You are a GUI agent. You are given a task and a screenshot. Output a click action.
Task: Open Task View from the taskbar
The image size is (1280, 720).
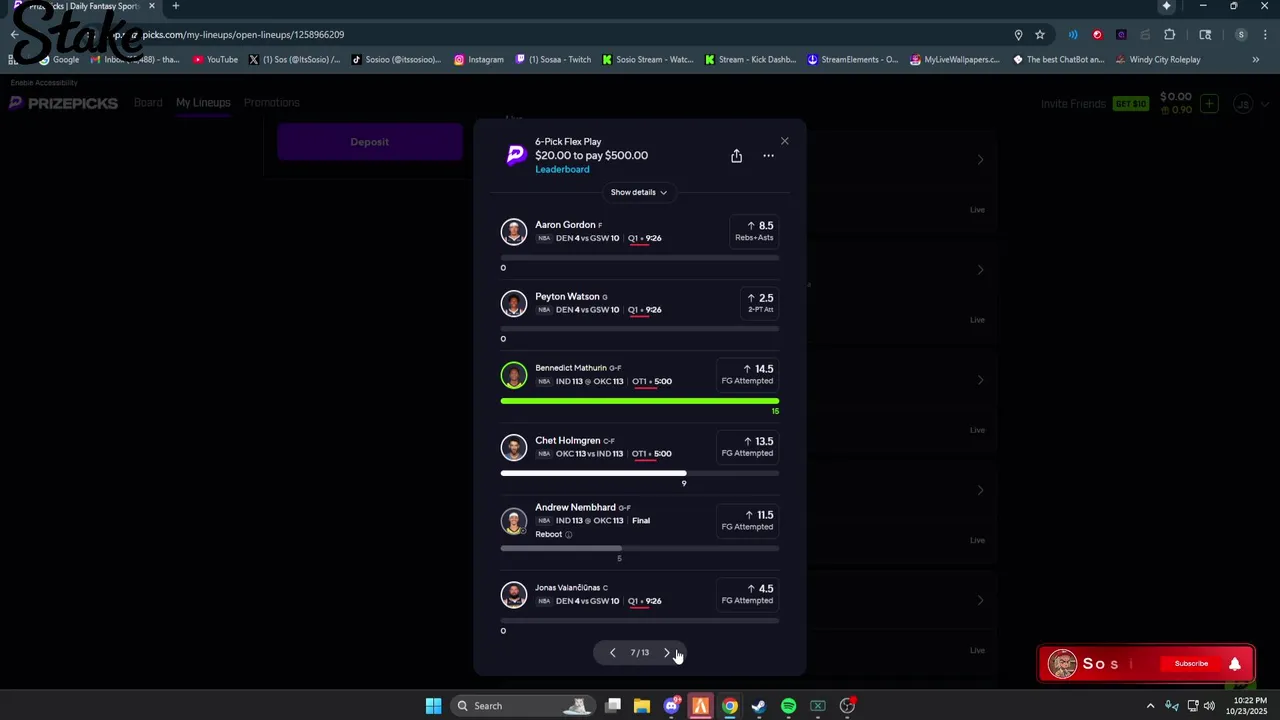(613, 706)
